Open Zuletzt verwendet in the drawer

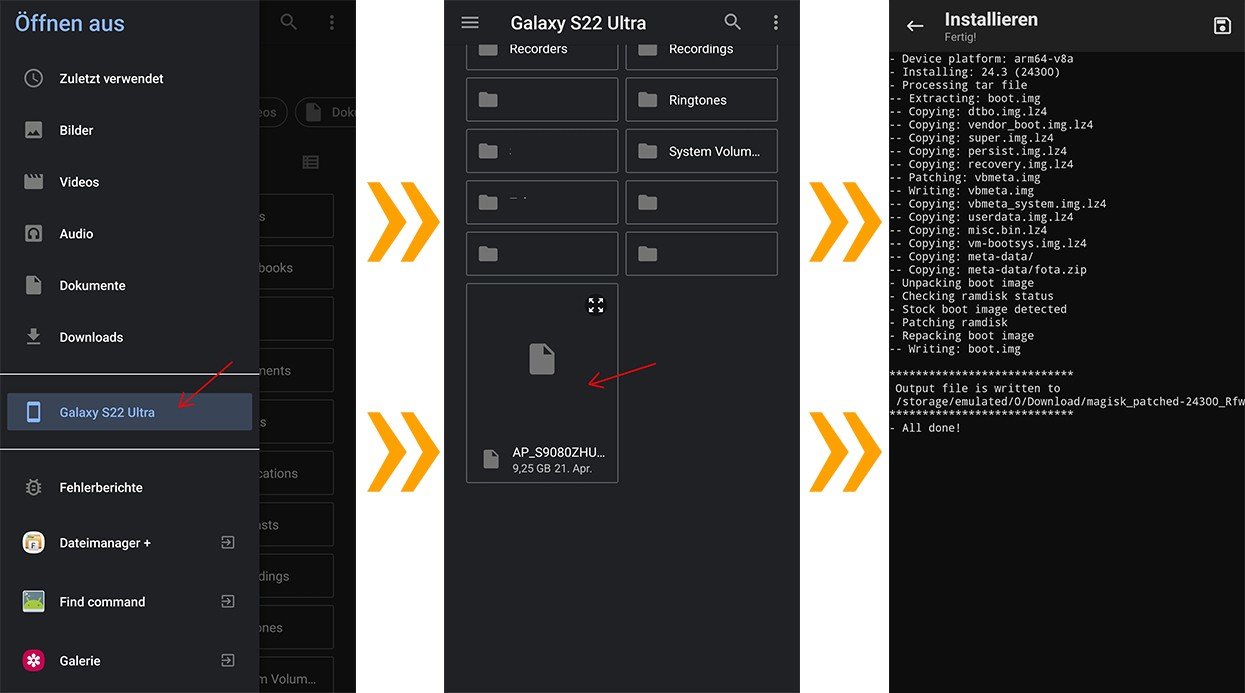pyautogui.click(x=129, y=78)
